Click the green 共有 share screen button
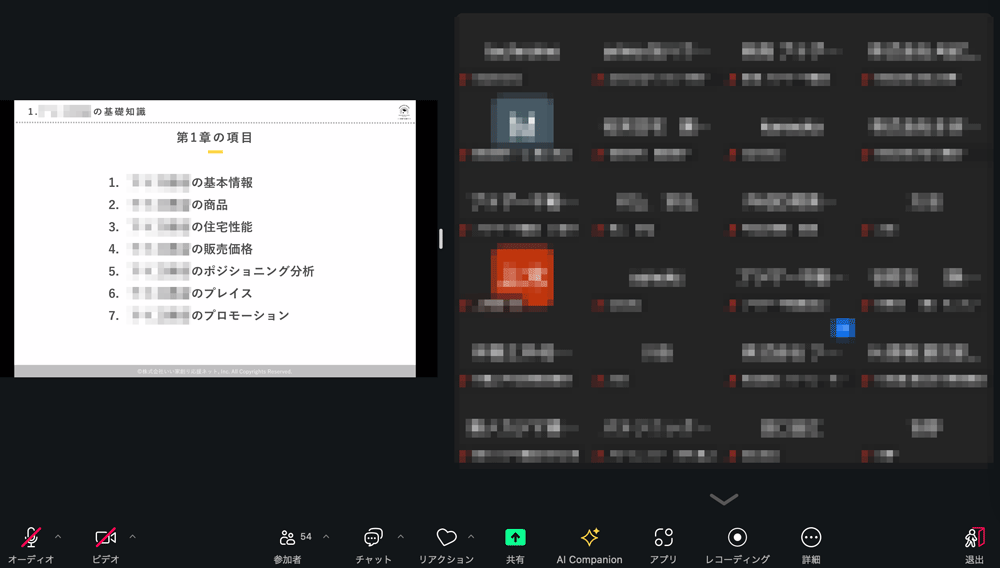The width and height of the screenshot is (1000, 568). tap(515, 538)
